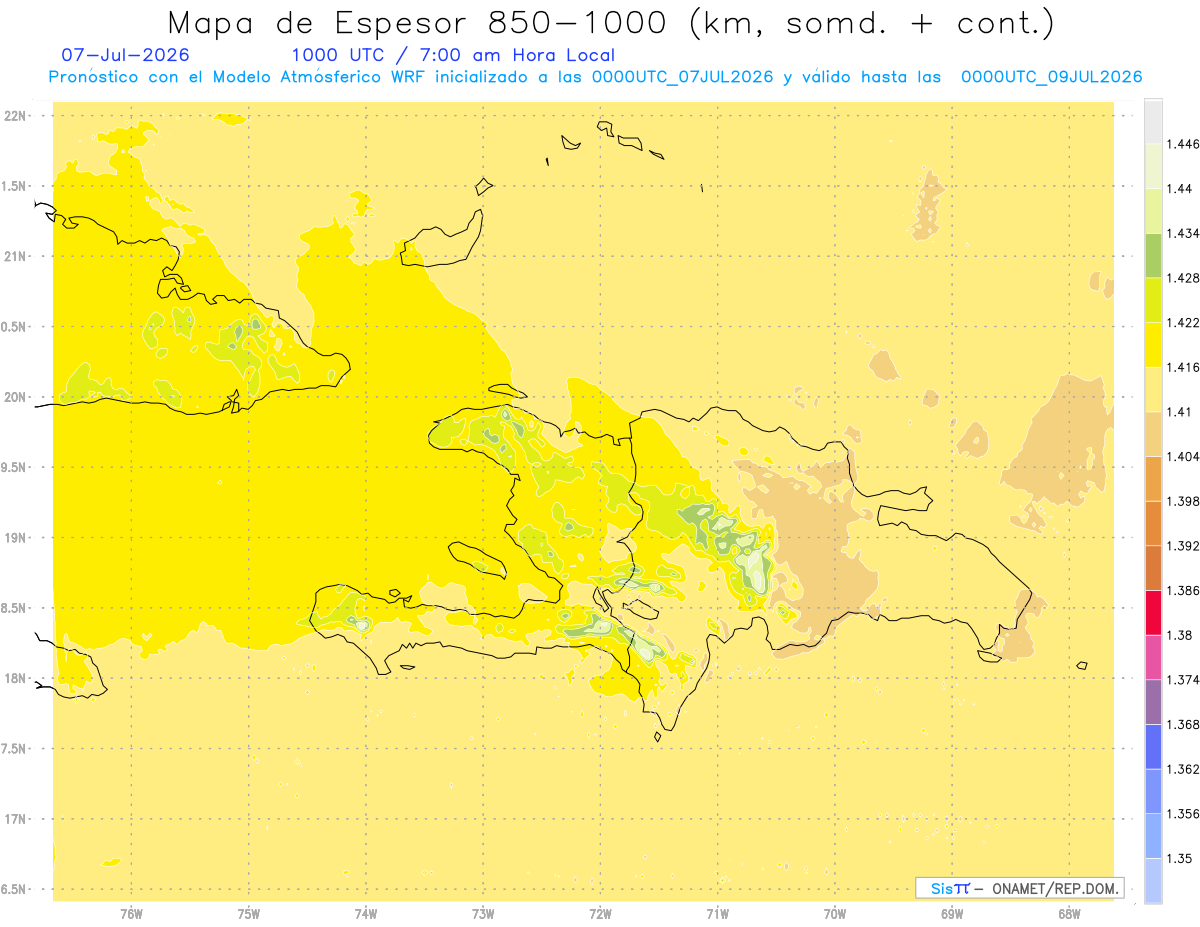This screenshot has width=1200, height=927.
Task: Click the green legend band between 1.428 and 1.434
Action: click(x=1153, y=255)
